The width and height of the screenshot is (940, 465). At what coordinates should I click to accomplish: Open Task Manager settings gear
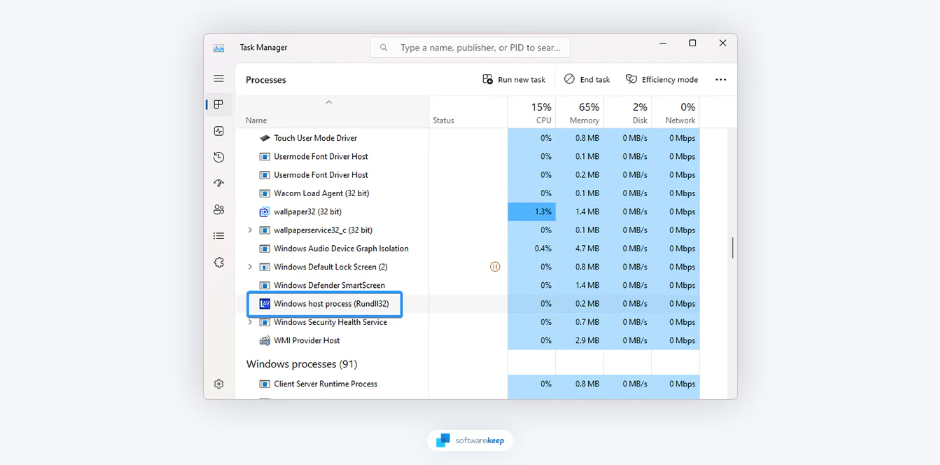pyautogui.click(x=219, y=384)
